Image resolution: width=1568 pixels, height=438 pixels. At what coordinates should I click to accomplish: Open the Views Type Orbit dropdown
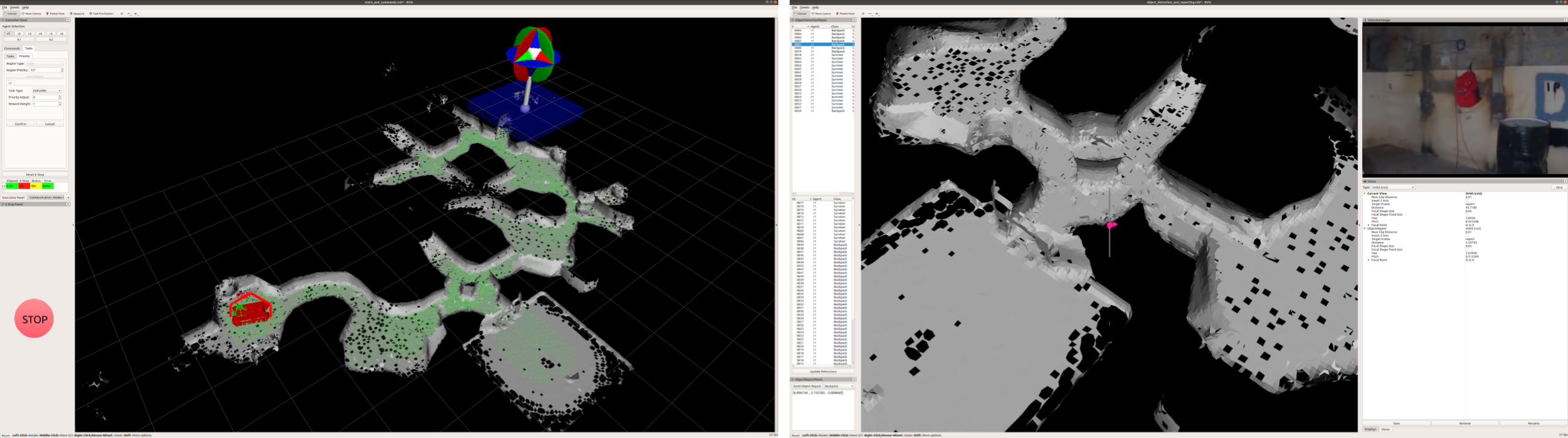pos(1394,187)
